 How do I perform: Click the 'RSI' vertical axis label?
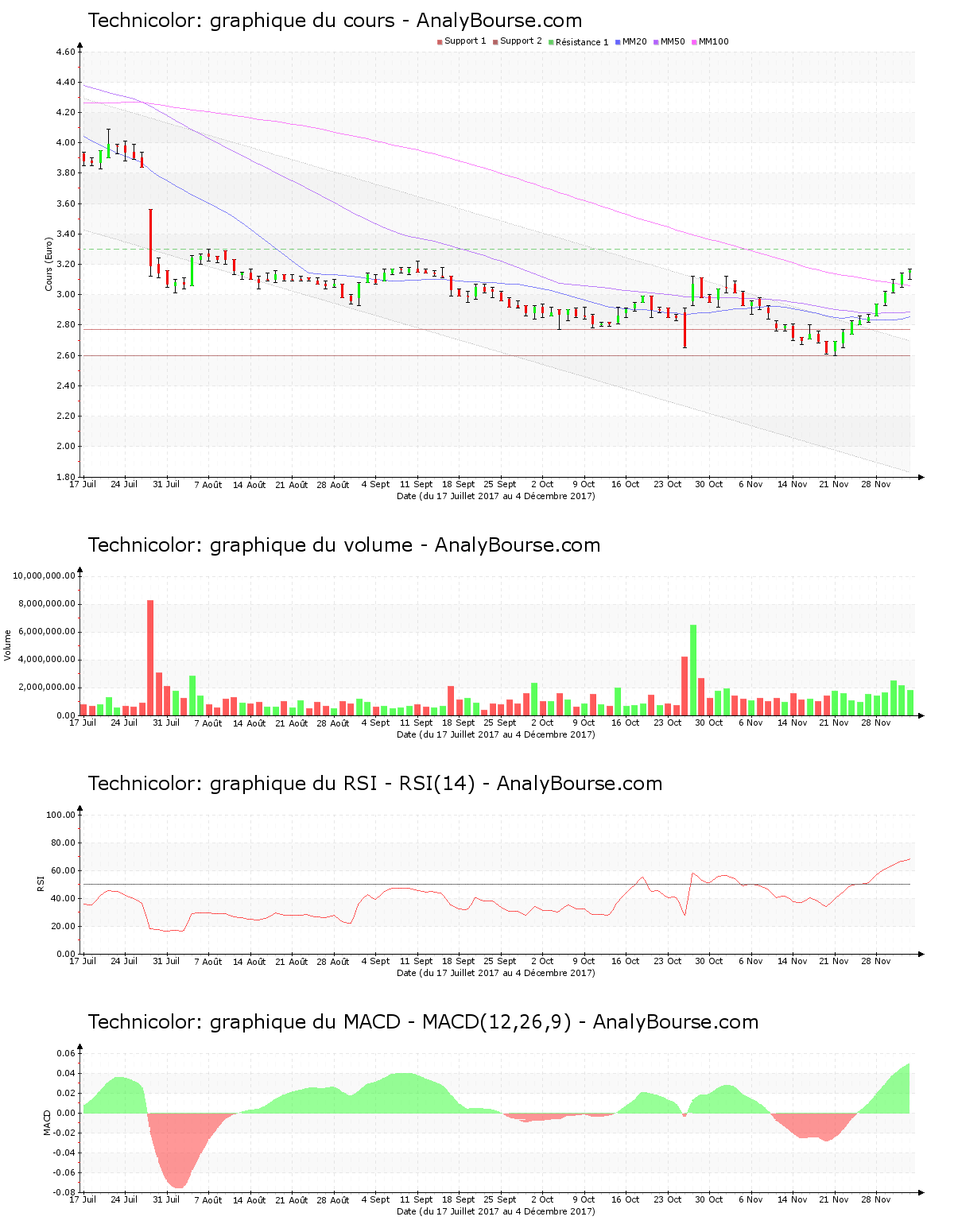[x=41, y=883]
